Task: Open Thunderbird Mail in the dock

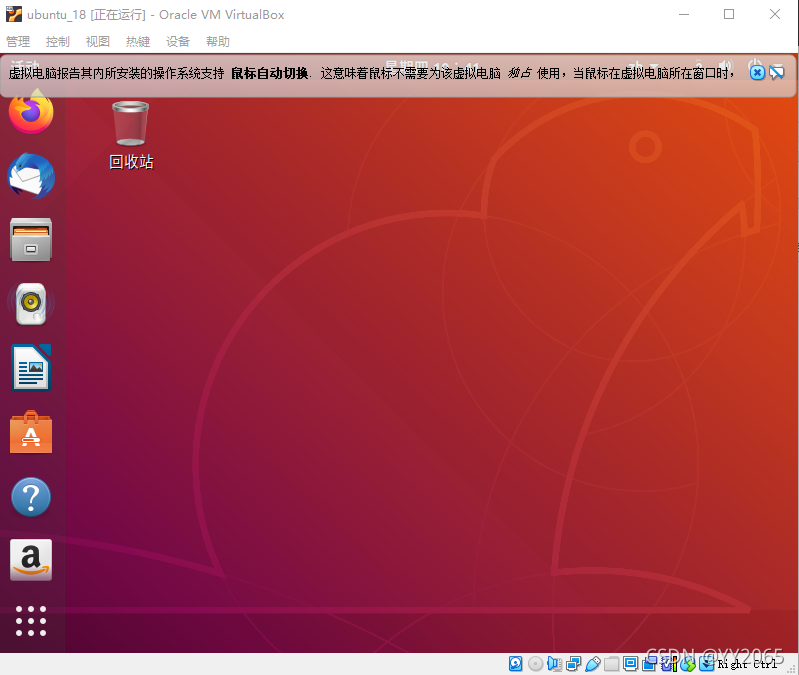Action: point(31,176)
